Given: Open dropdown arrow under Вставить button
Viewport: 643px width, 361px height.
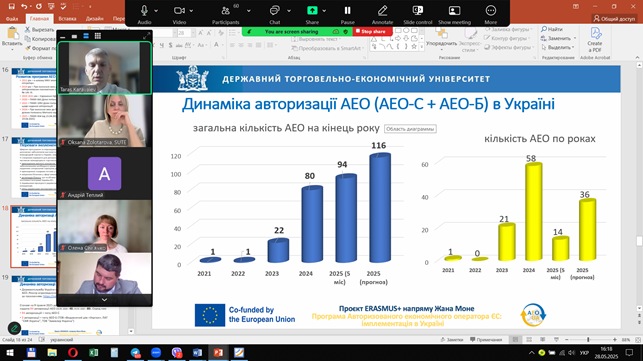Looking at the screenshot, I should 12,49.
